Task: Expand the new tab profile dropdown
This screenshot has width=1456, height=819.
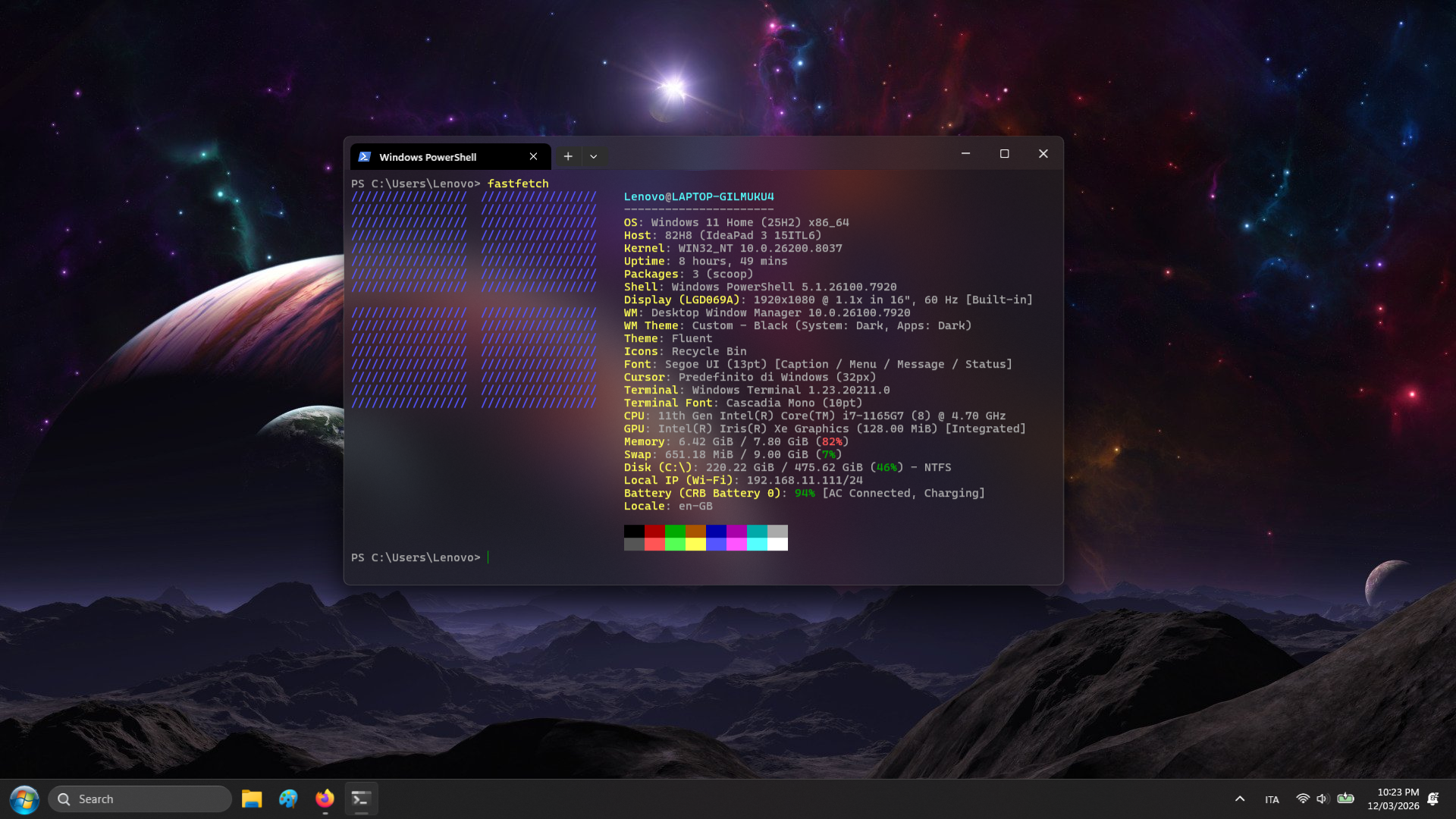Action: point(594,156)
